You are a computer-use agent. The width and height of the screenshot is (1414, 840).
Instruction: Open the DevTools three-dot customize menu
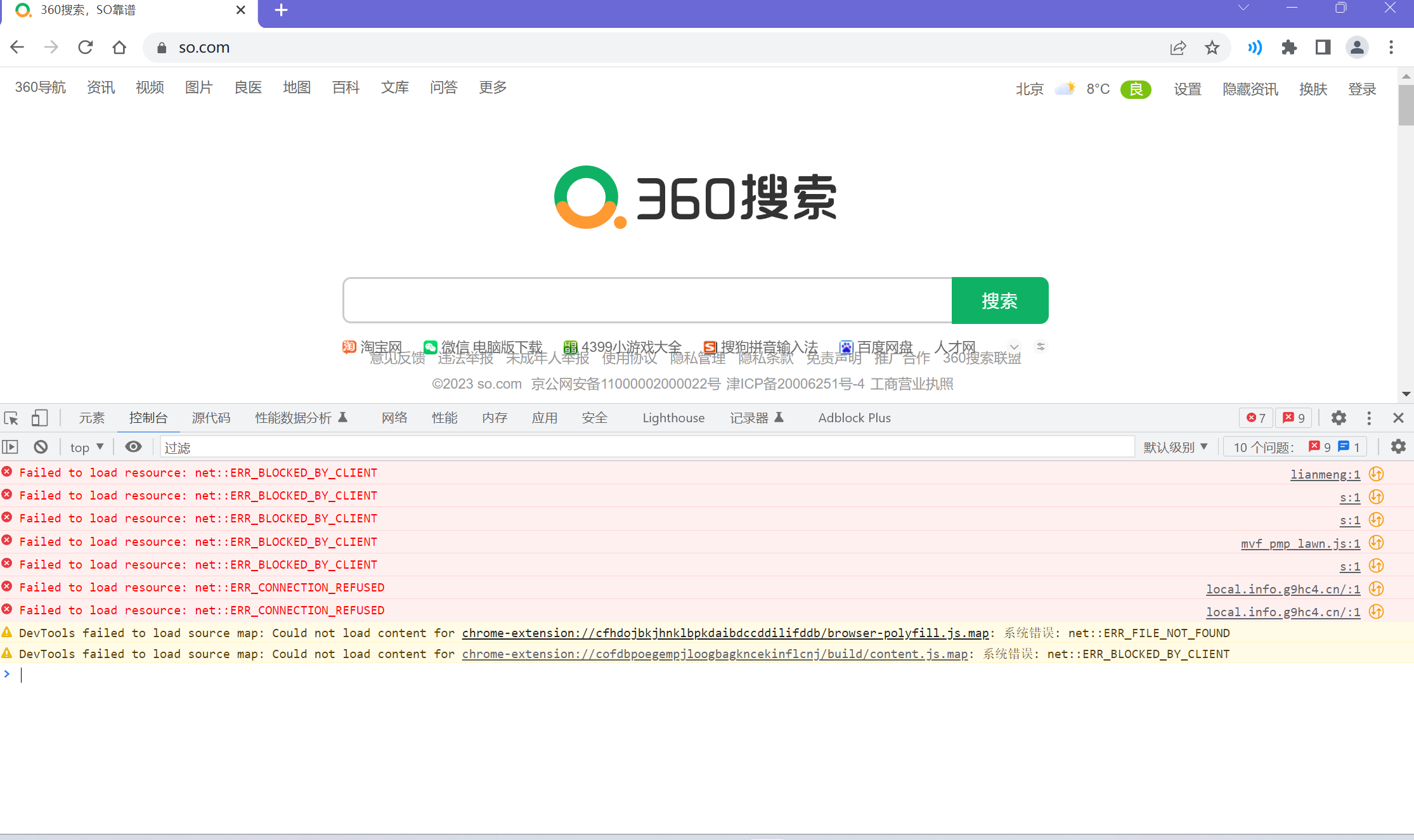point(1368,418)
